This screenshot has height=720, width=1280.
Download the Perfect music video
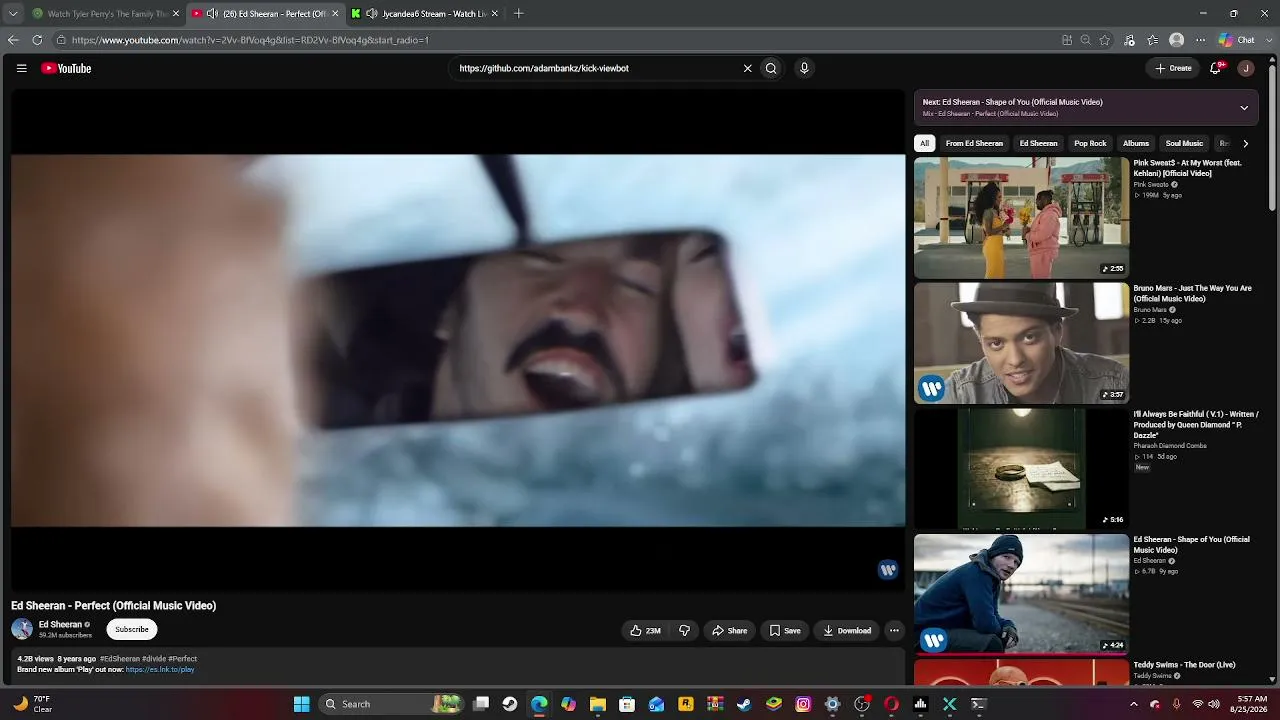[847, 631]
